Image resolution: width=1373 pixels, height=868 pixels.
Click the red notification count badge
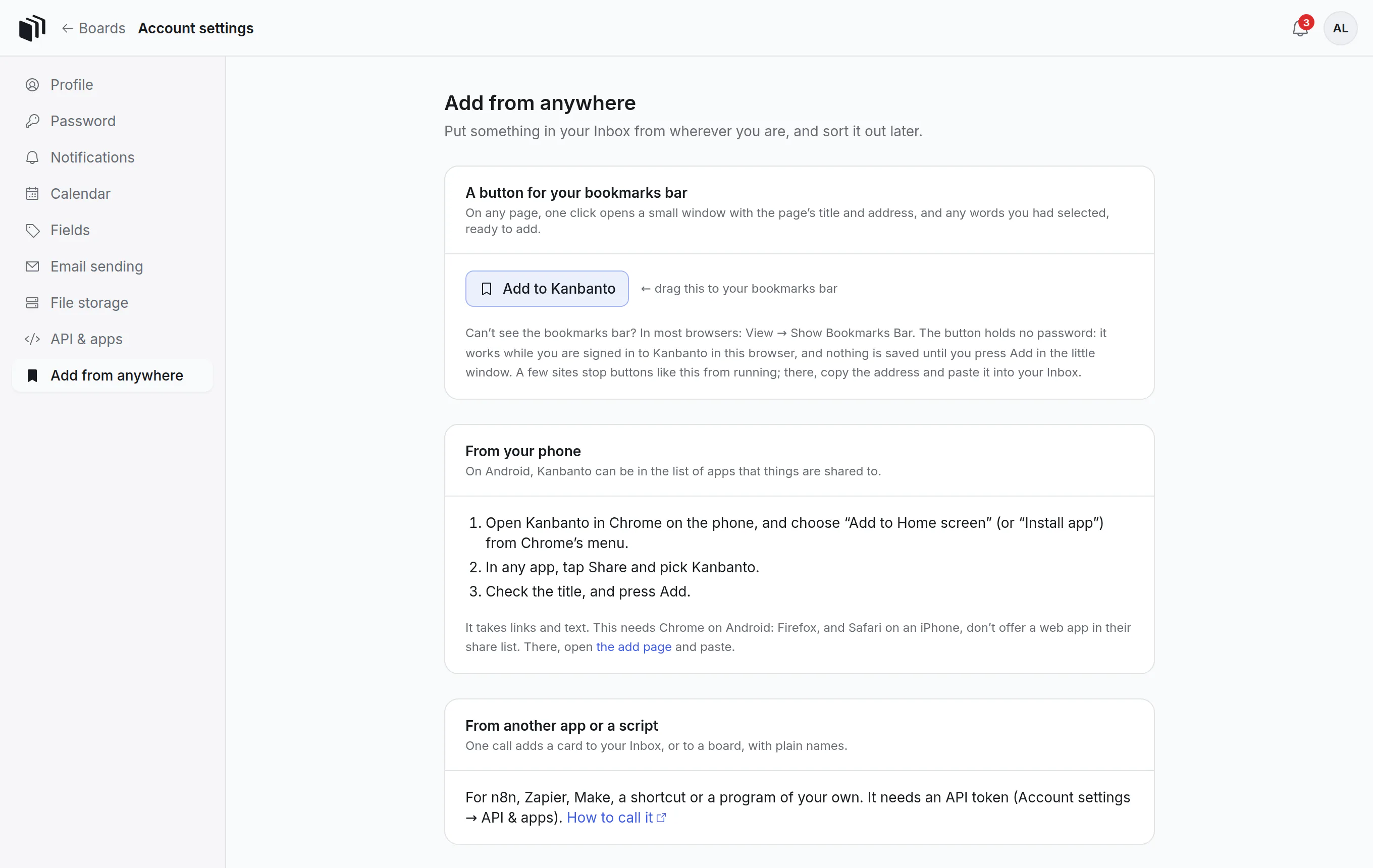[1306, 22]
